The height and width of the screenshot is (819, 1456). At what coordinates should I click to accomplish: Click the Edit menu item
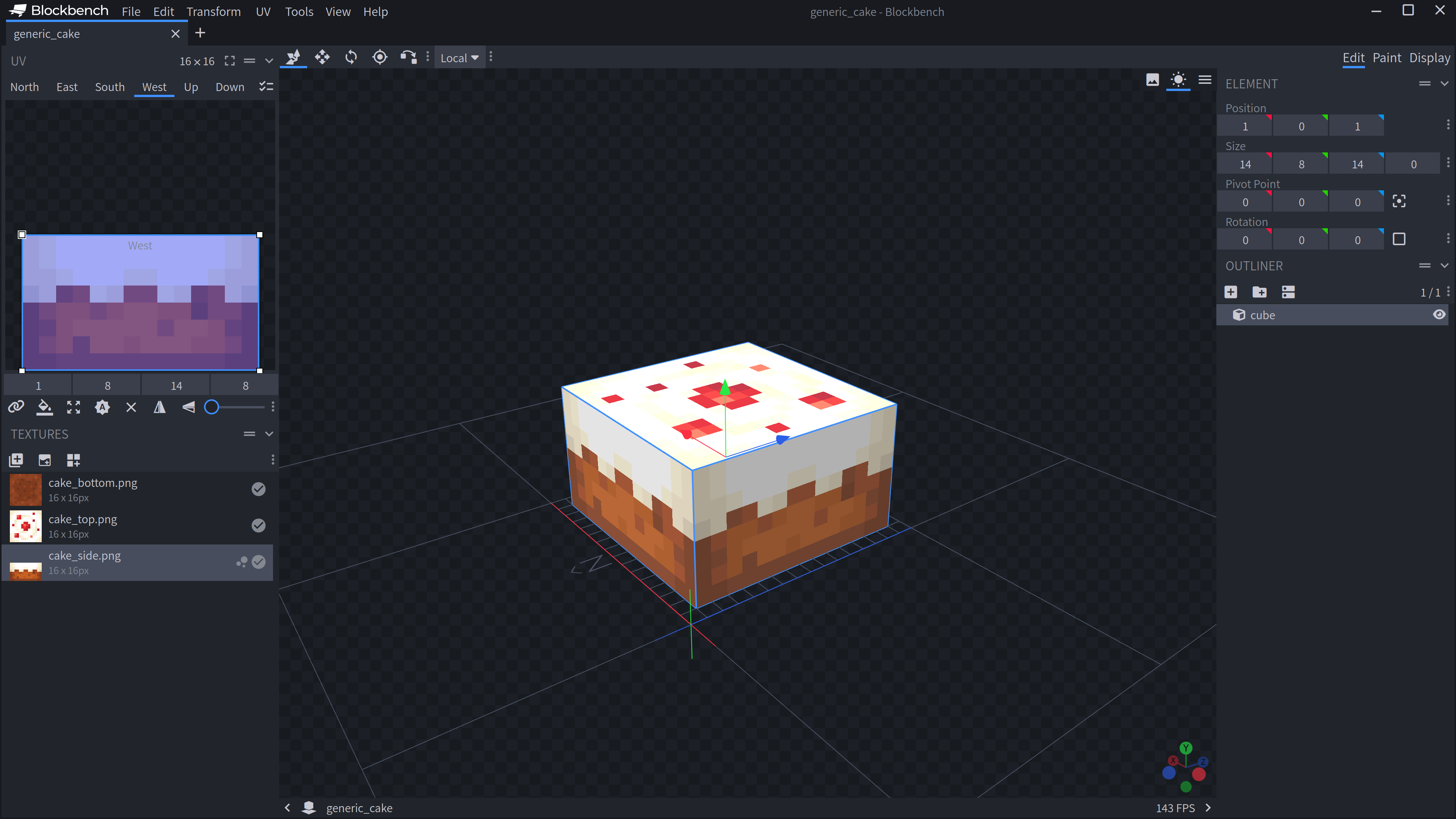click(x=163, y=11)
